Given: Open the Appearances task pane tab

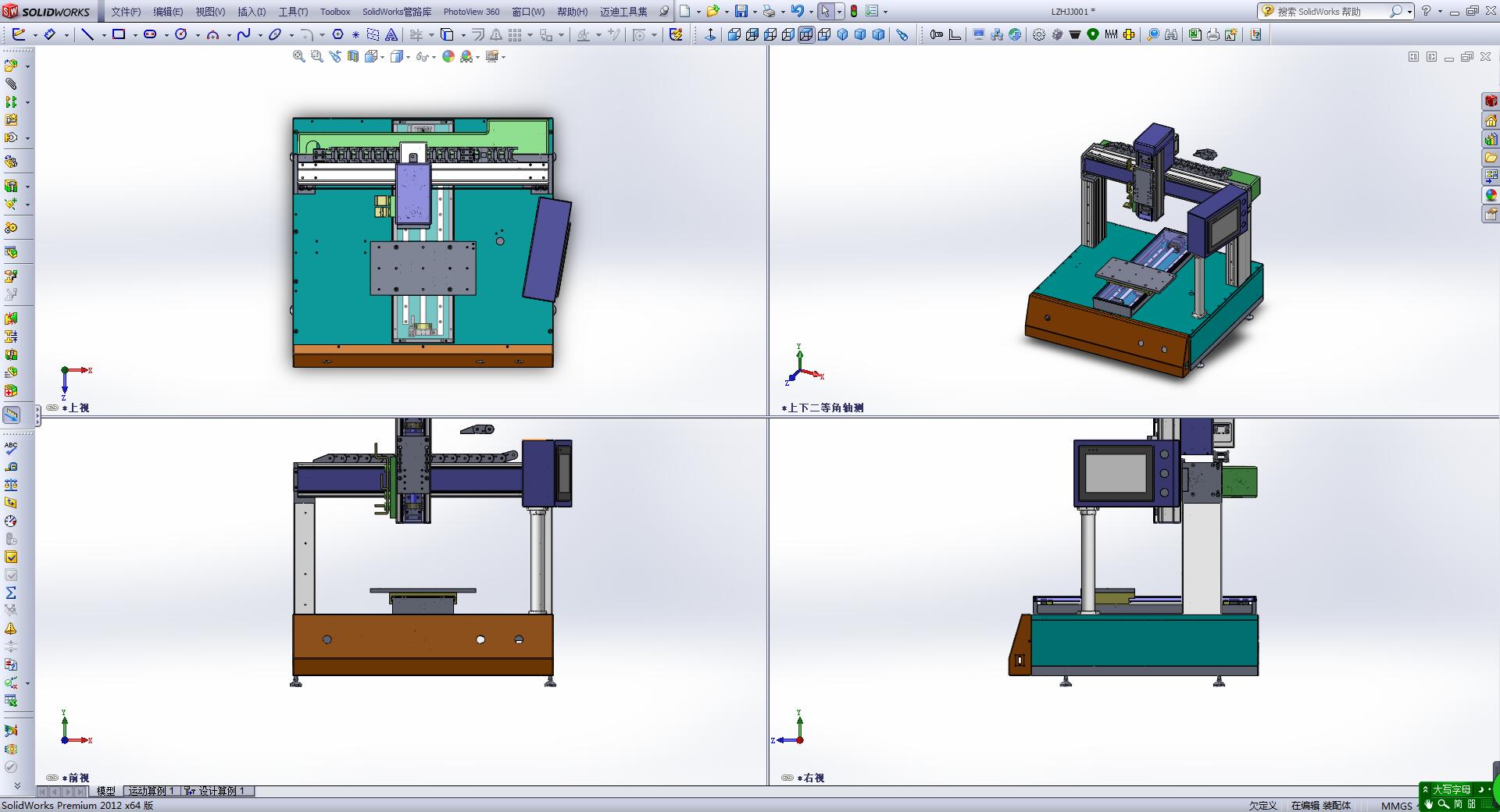Looking at the screenshot, I should pyautogui.click(x=1491, y=194).
